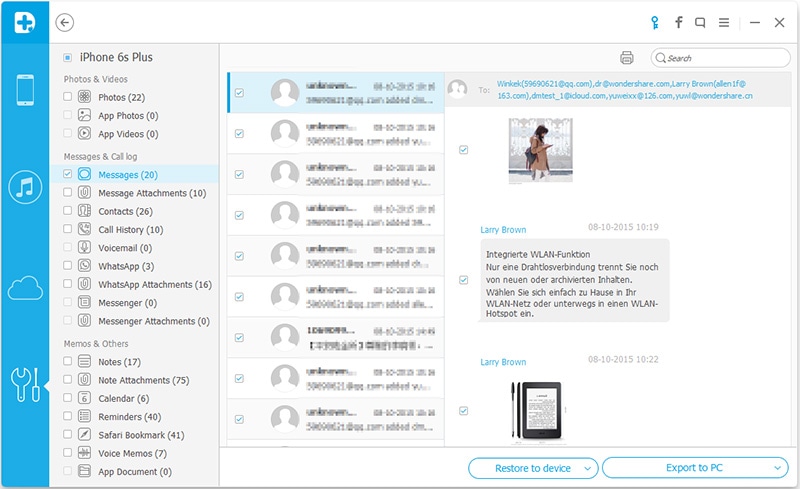Click the Messages speech bubble icon

pyautogui.click(x=84, y=174)
